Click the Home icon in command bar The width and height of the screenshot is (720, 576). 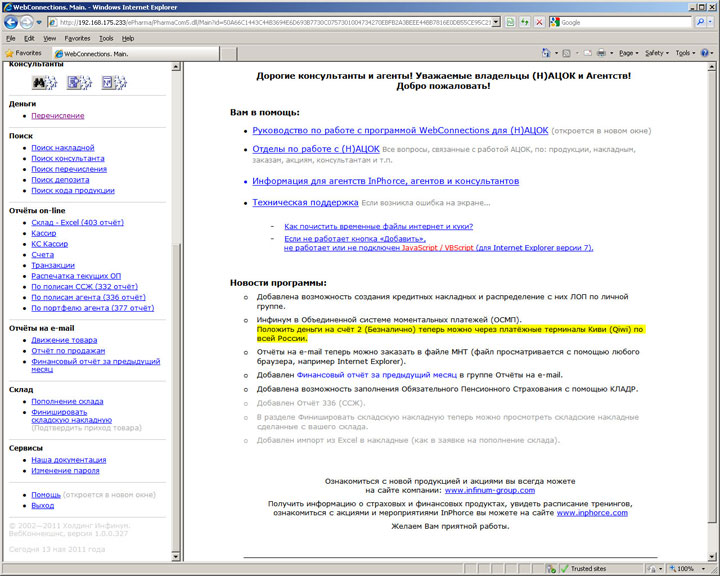546,53
